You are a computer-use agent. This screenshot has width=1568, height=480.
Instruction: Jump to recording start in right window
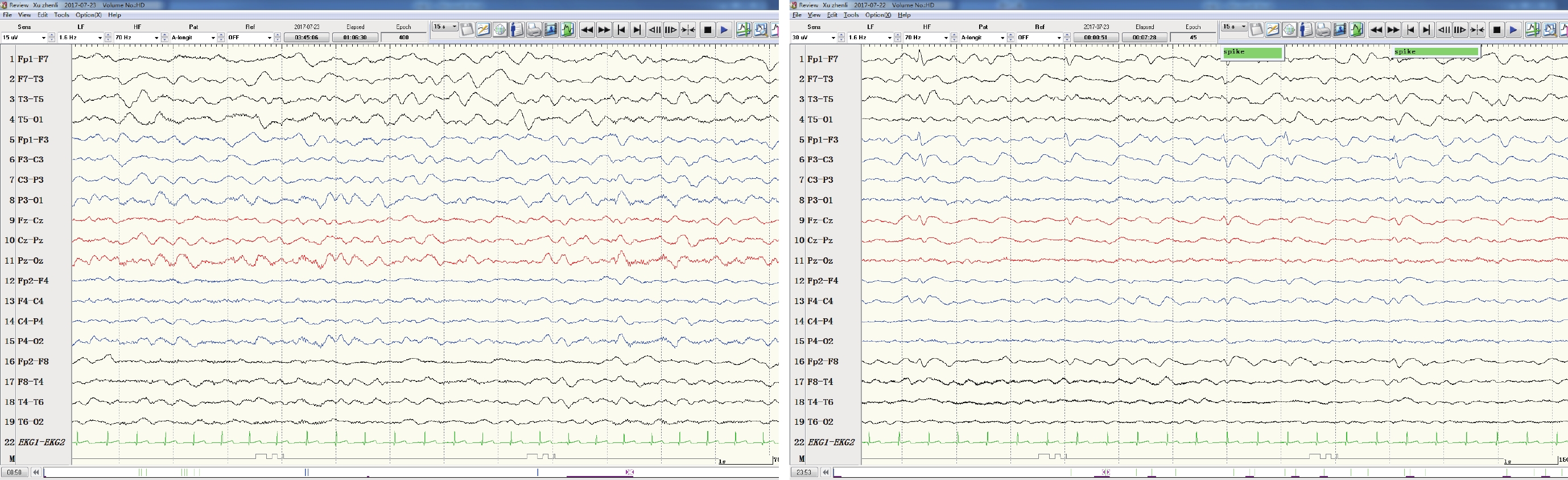[1410, 29]
